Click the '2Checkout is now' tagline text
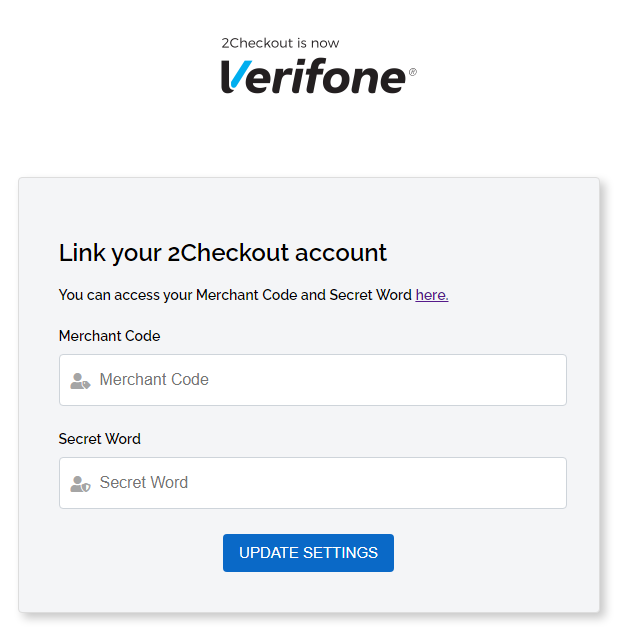The image size is (634, 641). click(280, 43)
